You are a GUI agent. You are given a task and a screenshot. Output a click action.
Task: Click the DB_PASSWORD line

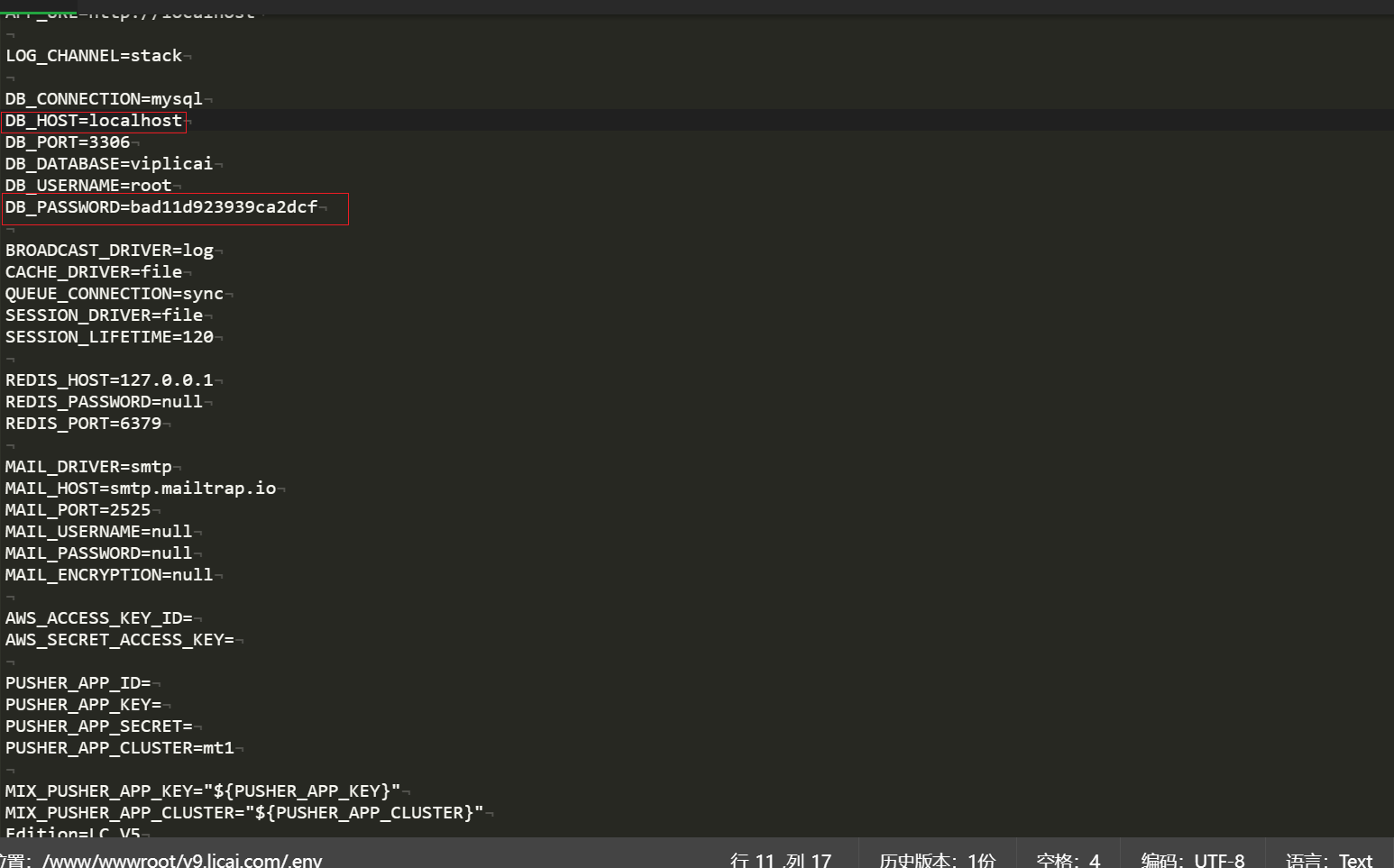point(161,207)
